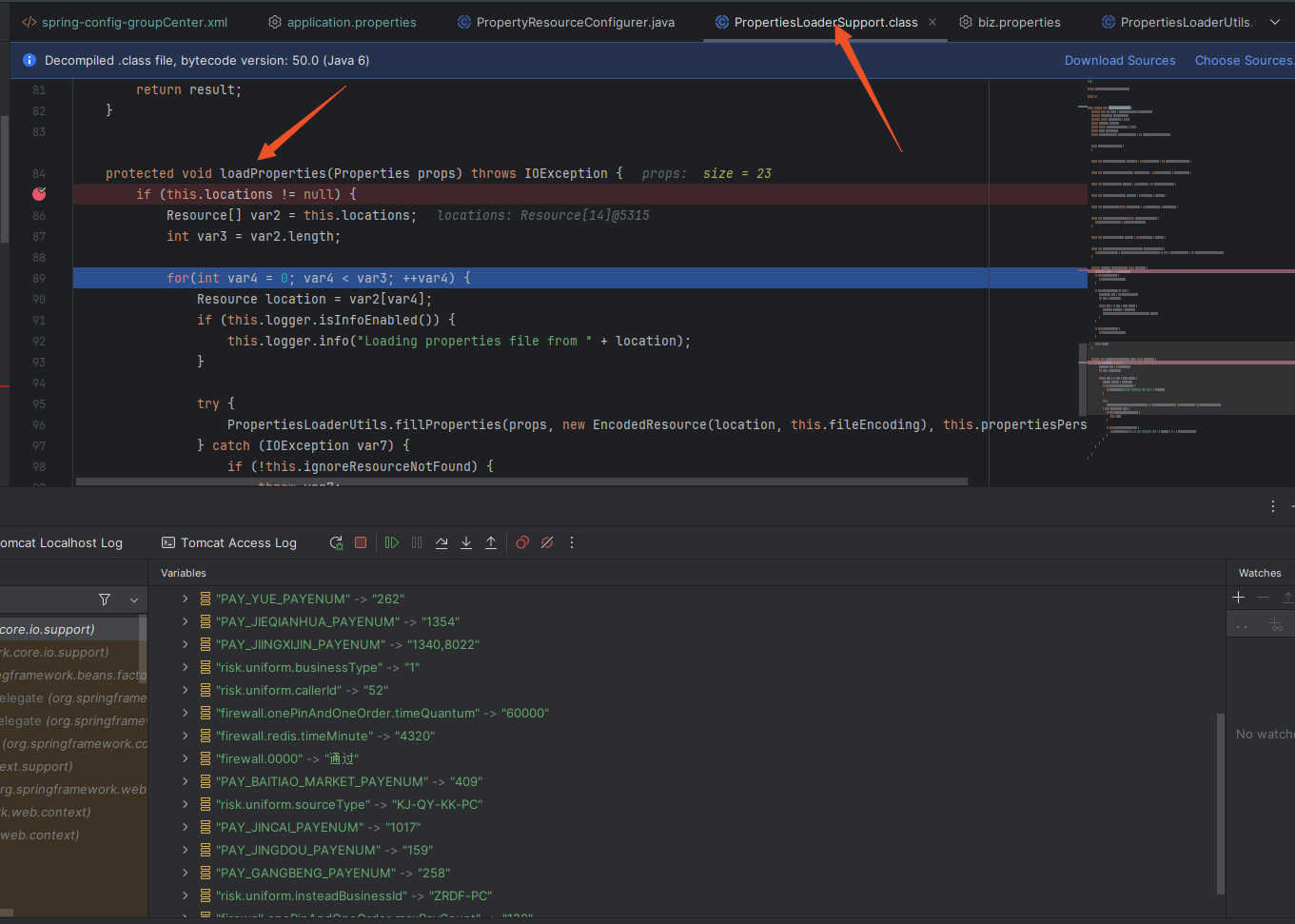
Task: Select the Step Out debugger icon
Action: (x=490, y=542)
